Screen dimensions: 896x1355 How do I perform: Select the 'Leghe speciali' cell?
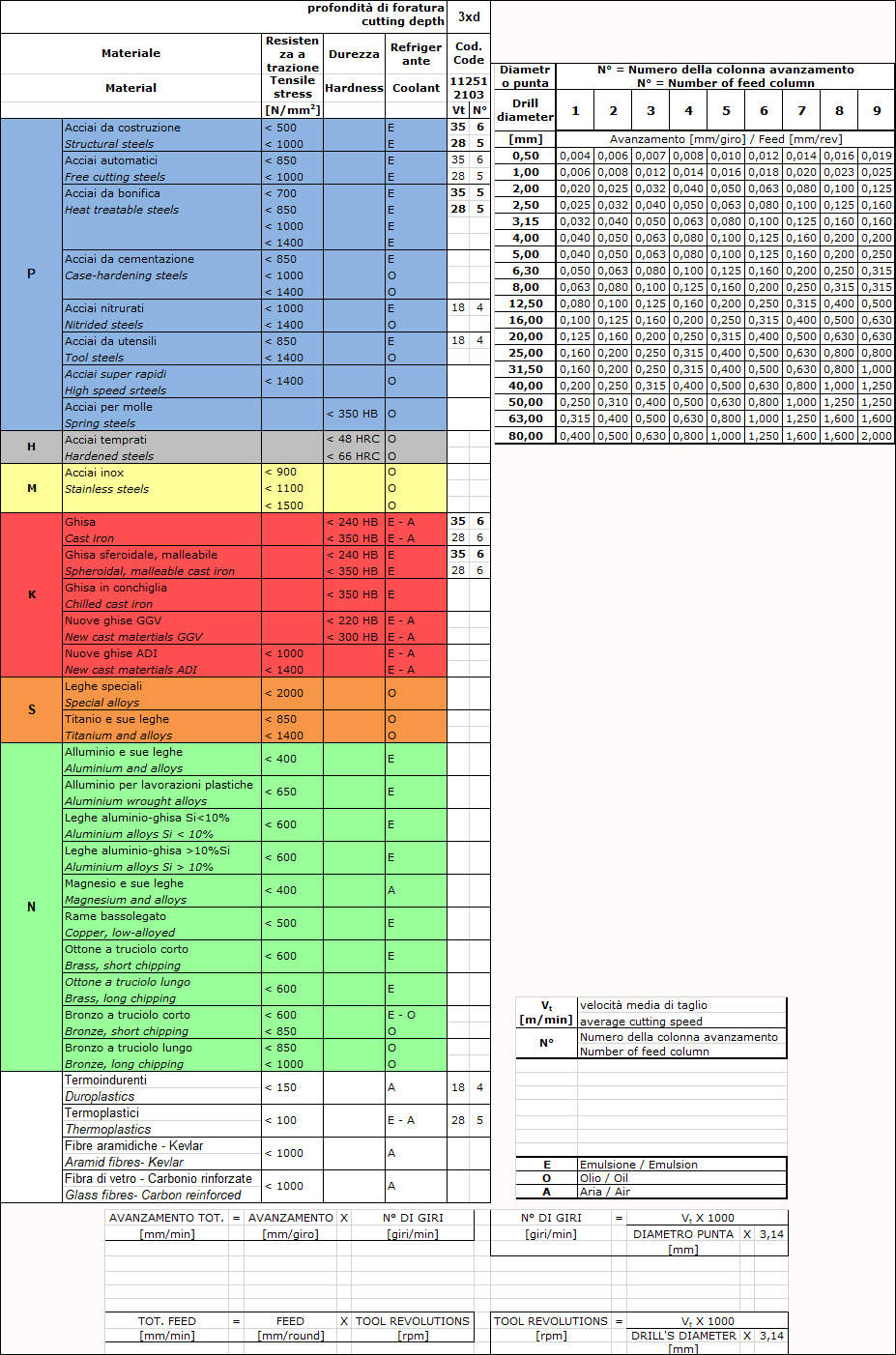point(162,686)
